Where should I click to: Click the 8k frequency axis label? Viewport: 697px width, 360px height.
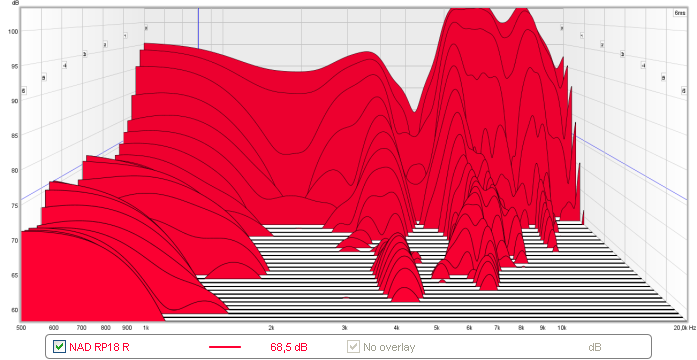click(x=521, y=328)
